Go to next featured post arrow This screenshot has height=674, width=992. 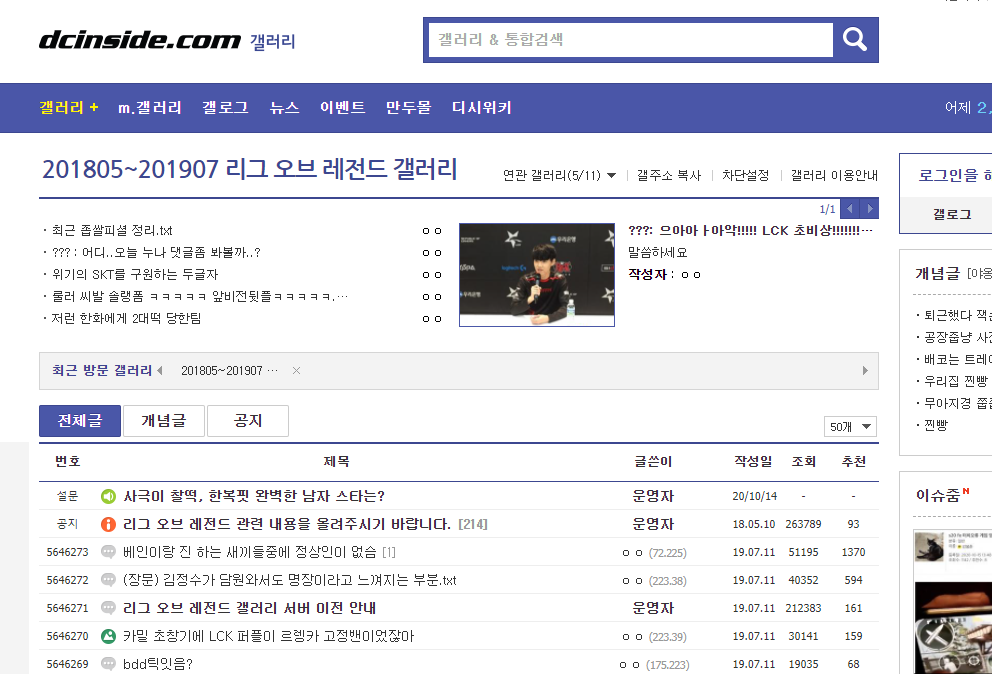[870, 208]
